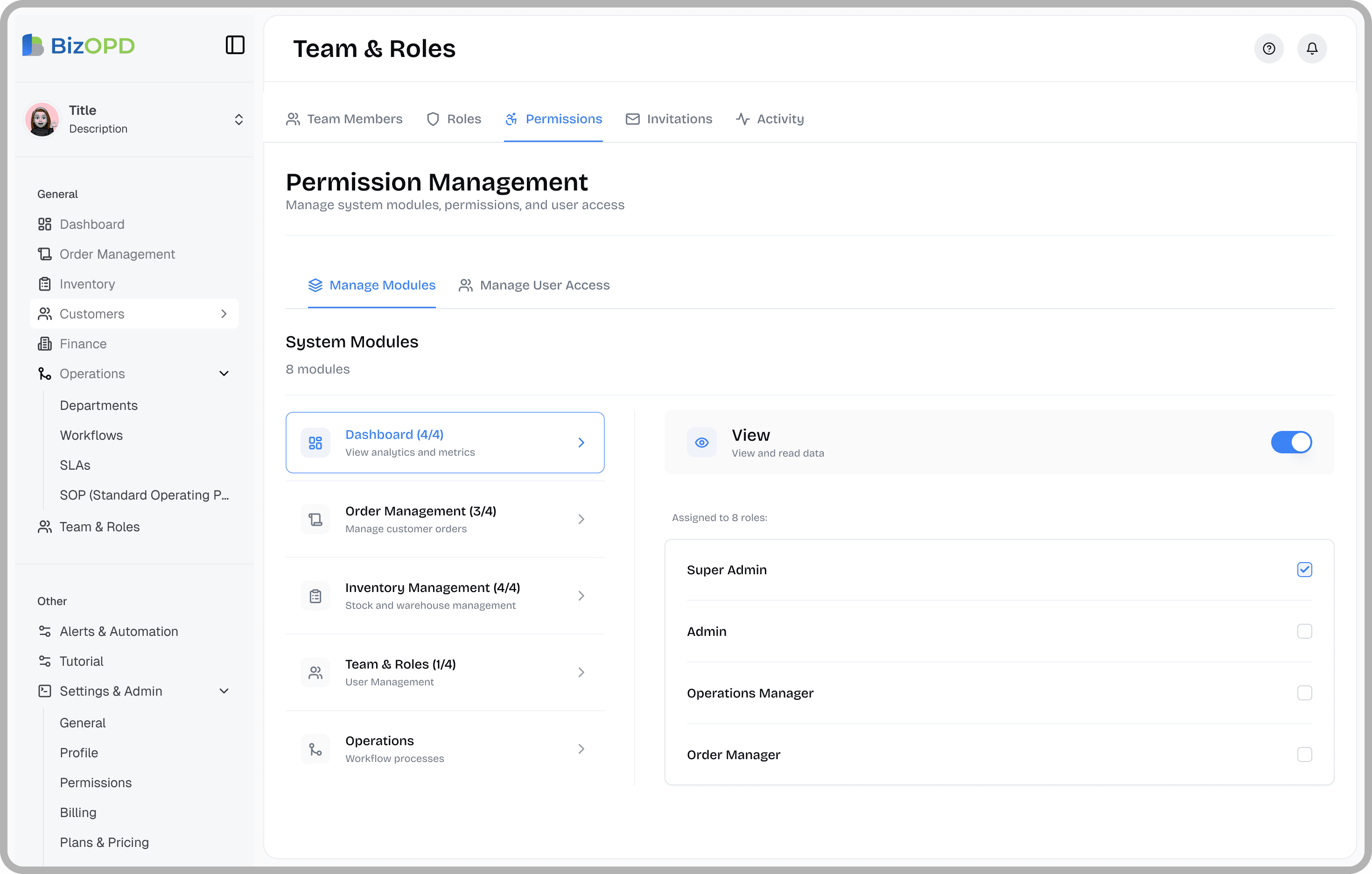1372x874 pixels.
Task: Click the BizOPD logo
Action: pyautogui.click(x=78, y=45)
